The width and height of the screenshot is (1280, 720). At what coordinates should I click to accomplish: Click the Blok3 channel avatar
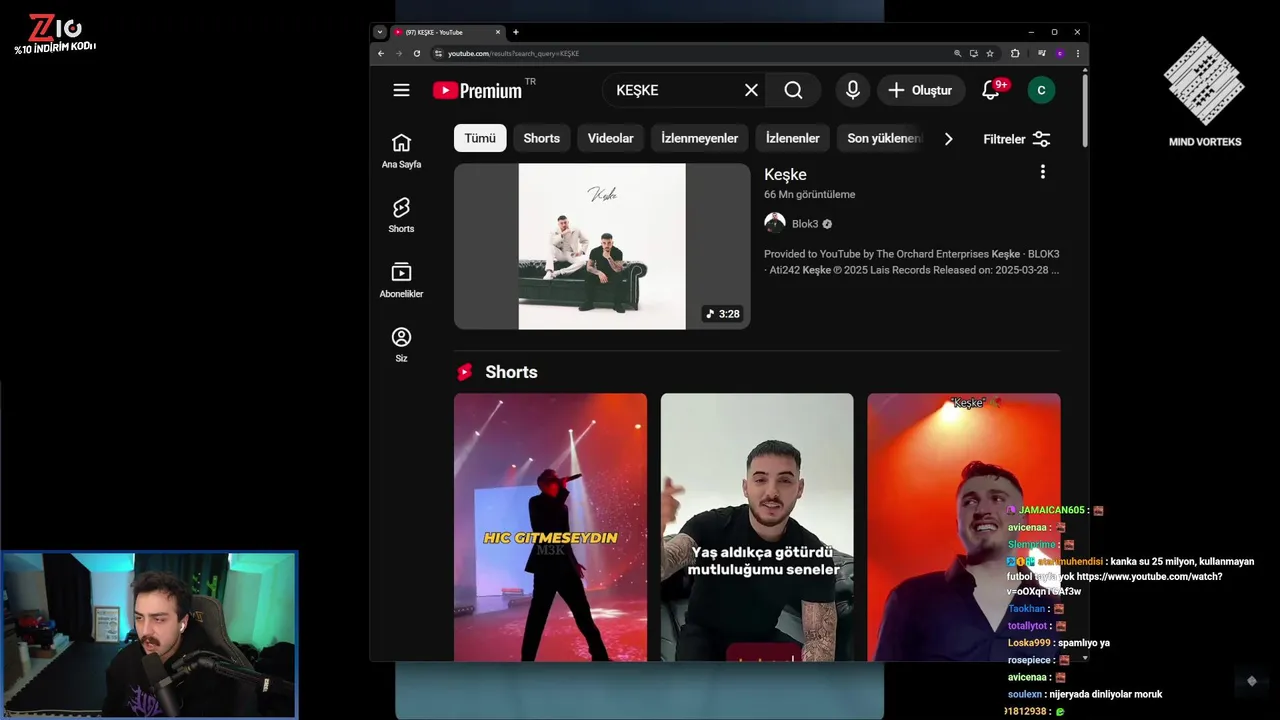pyautogui.click(x=775, y=223)
